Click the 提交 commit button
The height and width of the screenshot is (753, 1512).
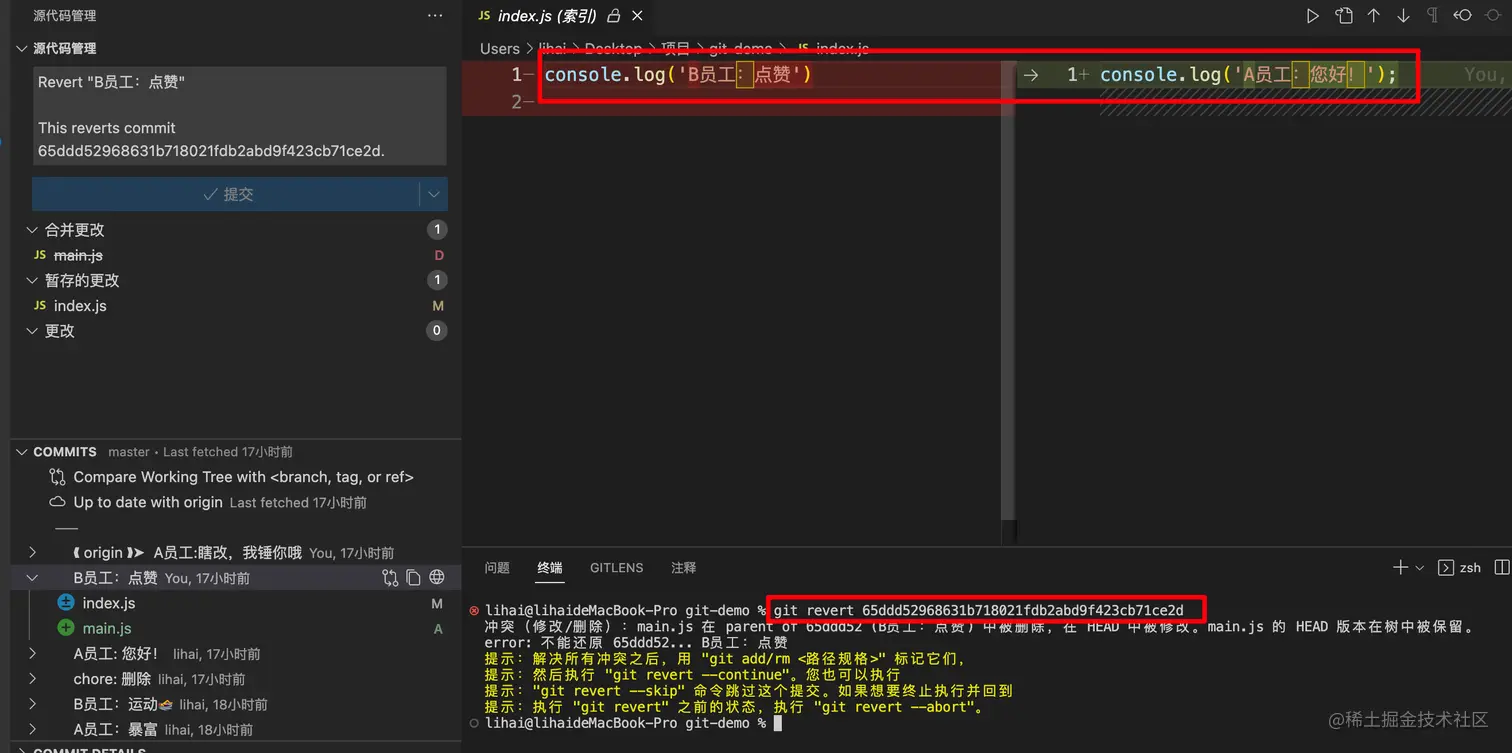tap(226, 194)
